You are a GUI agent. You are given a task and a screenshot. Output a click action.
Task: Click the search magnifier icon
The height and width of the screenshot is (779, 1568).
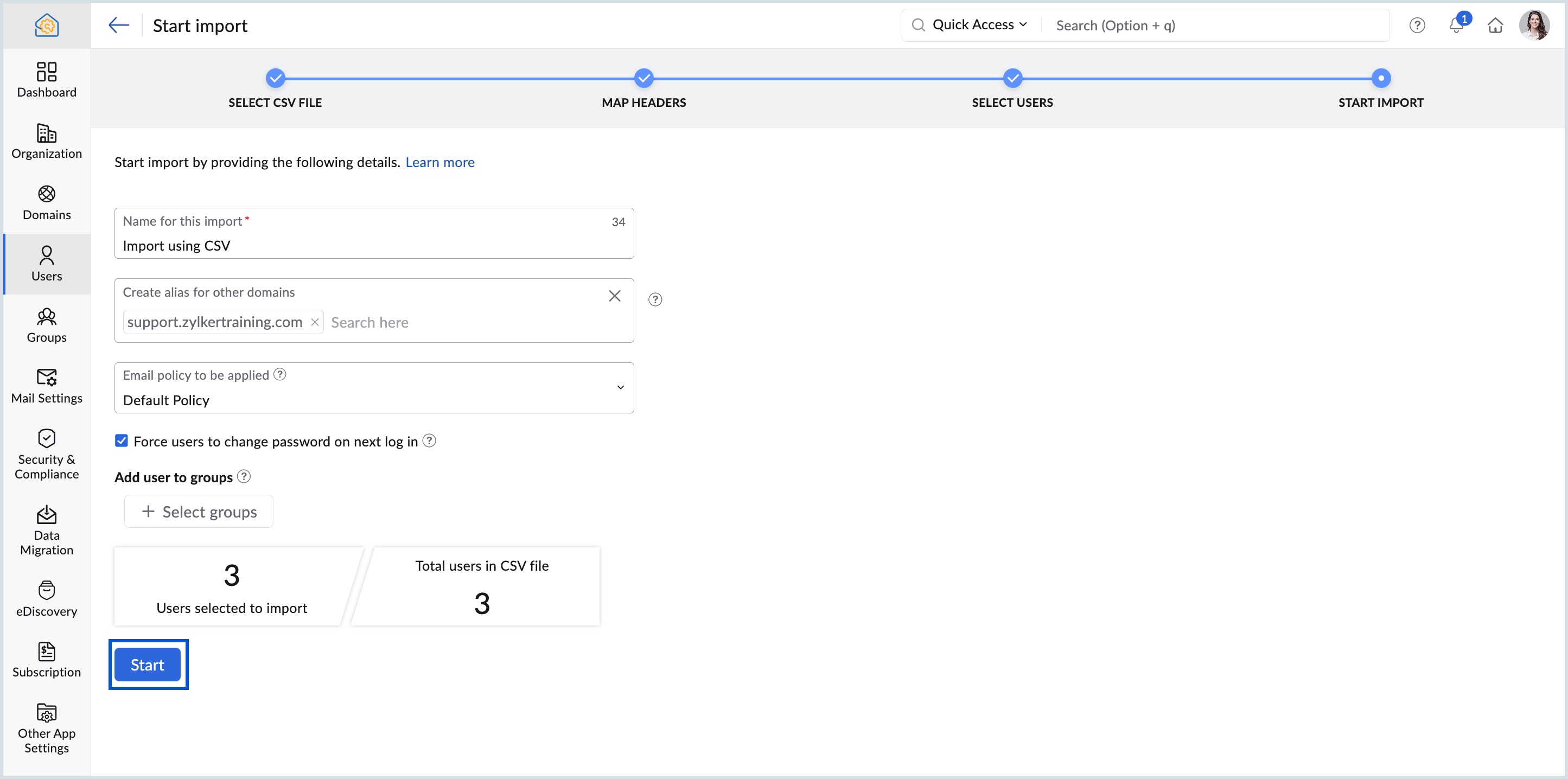[x=918, y=25]
